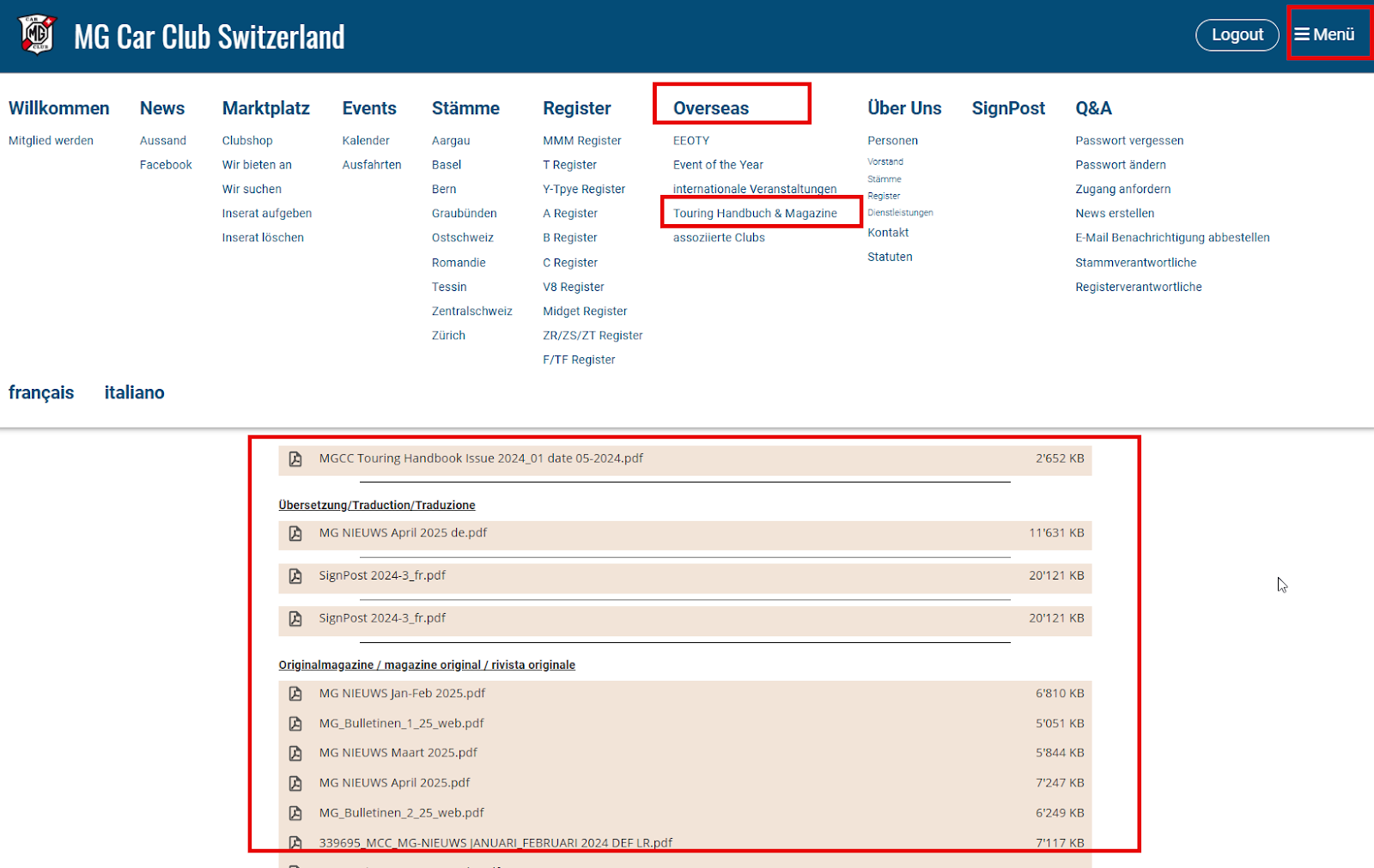1374x868 pixels.
Task: Open the Marktplatz menu heading
Action: coord(266,108)
